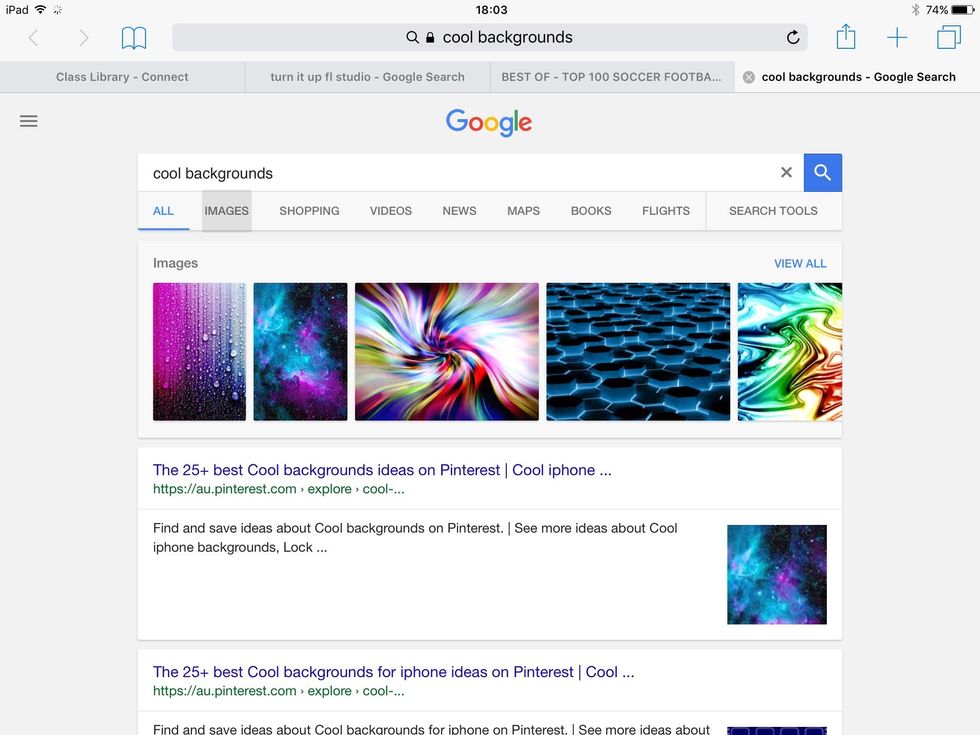The width and height of the screenshot is (980, 735).
Task: Click View All images link
Action: click(800, 263)
